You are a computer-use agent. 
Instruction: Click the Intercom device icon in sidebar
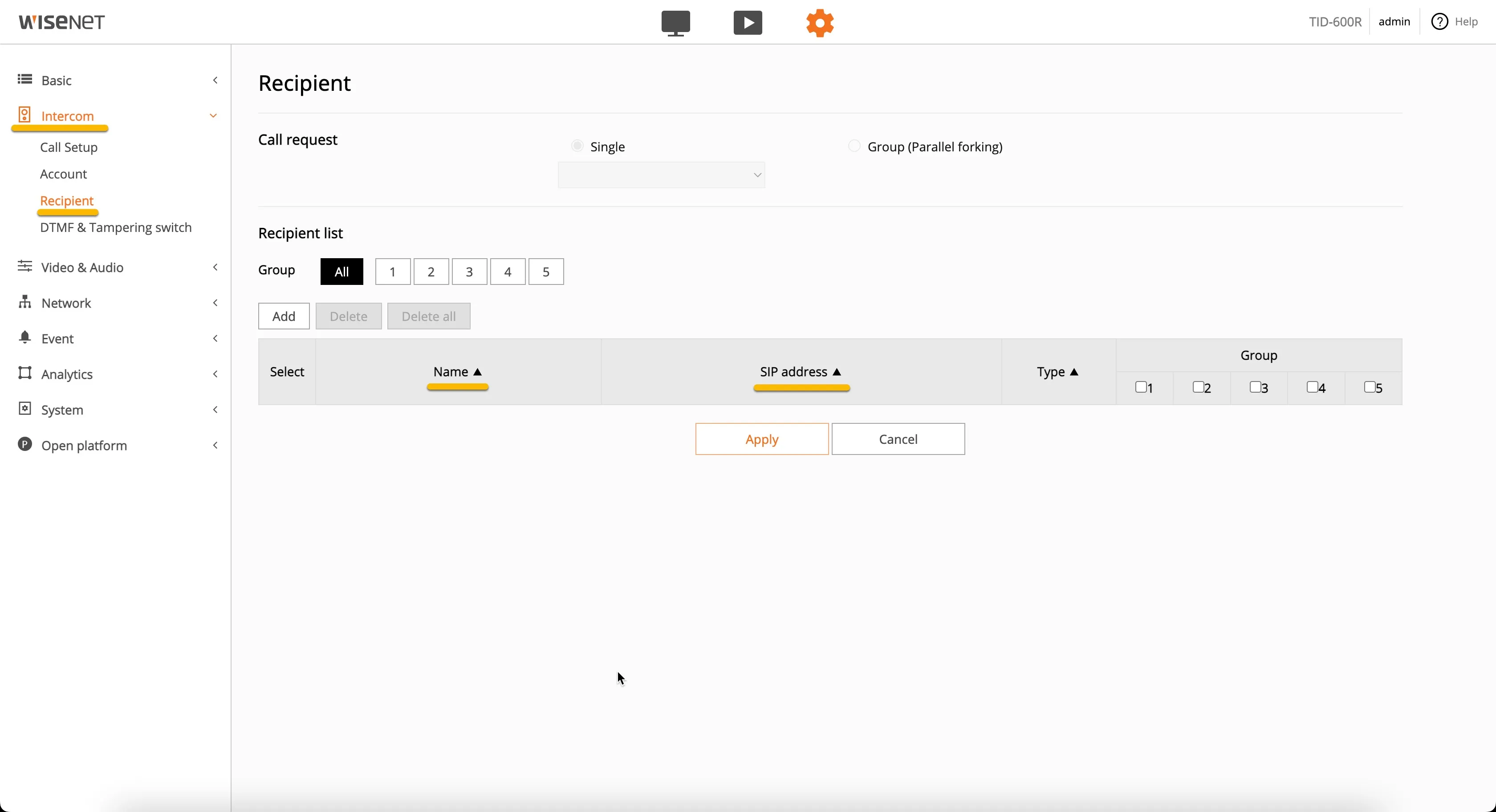[x=24, y=114]
